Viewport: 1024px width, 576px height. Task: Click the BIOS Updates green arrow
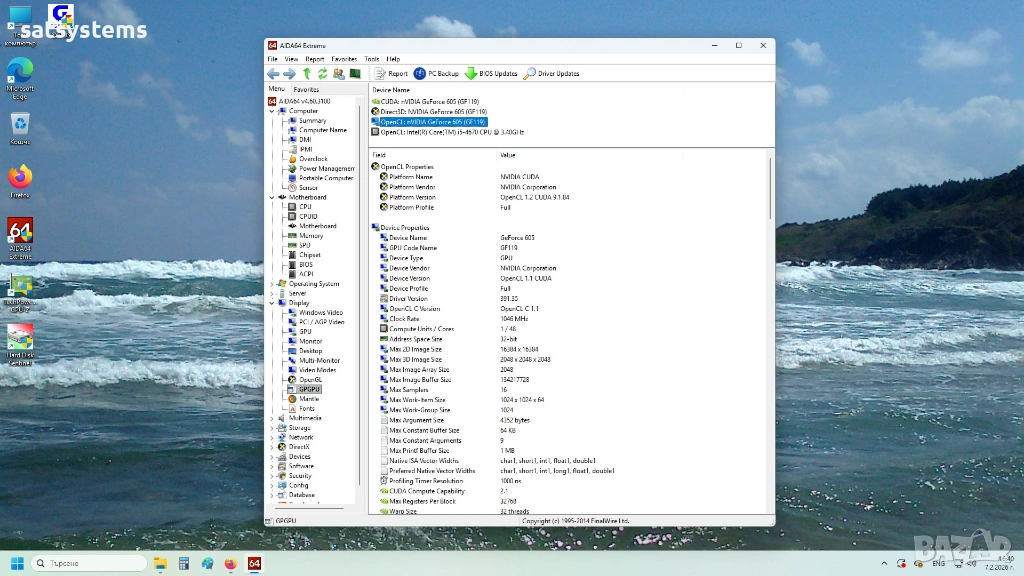click(x=471, y=74)
